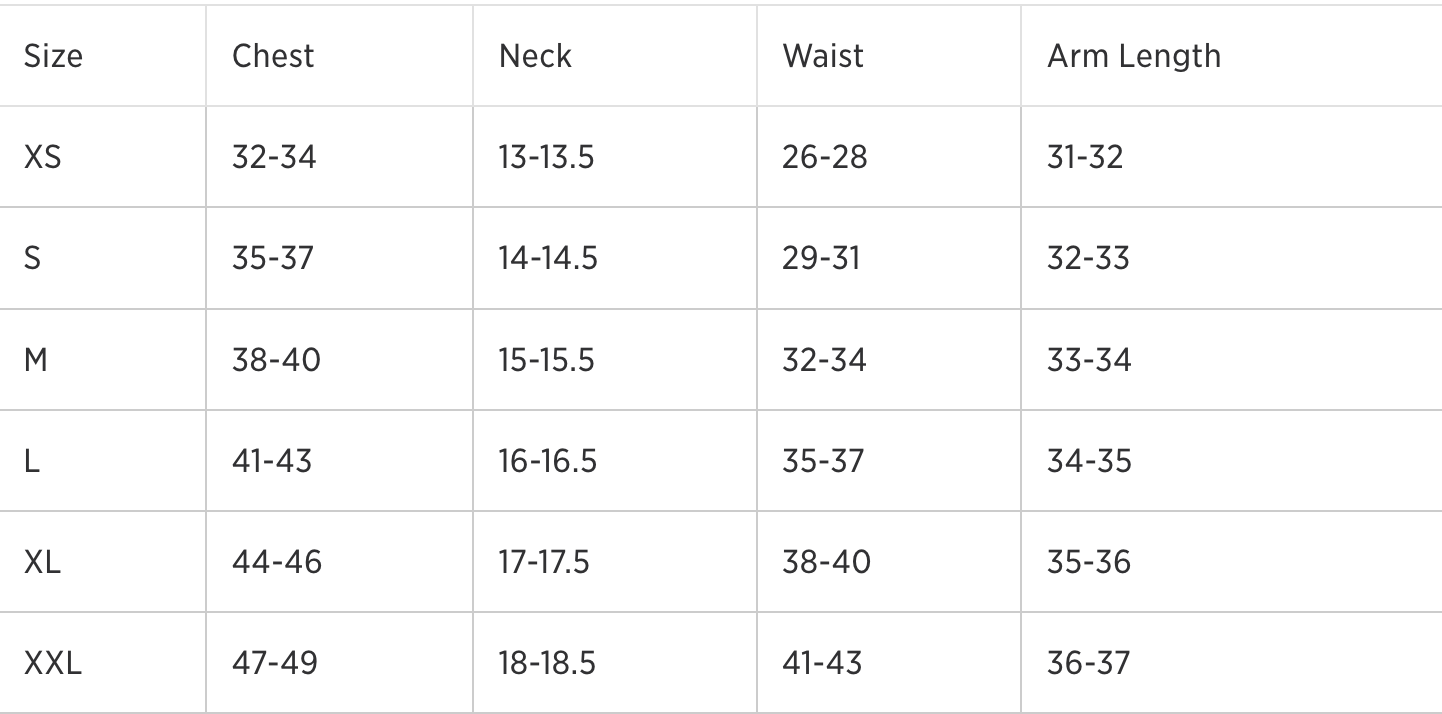The width and height of the screenshot is (1442, 714).
Task: Click the arm length value 34-35
Action: 1089,460
